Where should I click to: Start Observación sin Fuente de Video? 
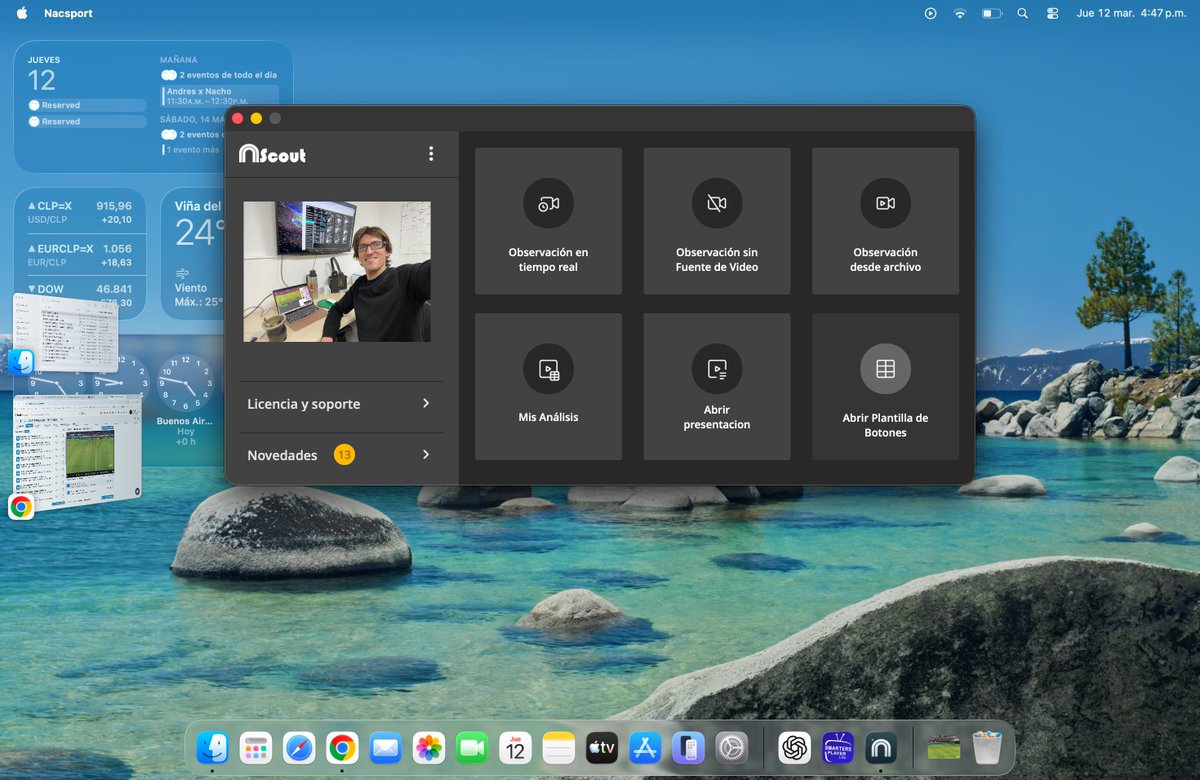717,221
